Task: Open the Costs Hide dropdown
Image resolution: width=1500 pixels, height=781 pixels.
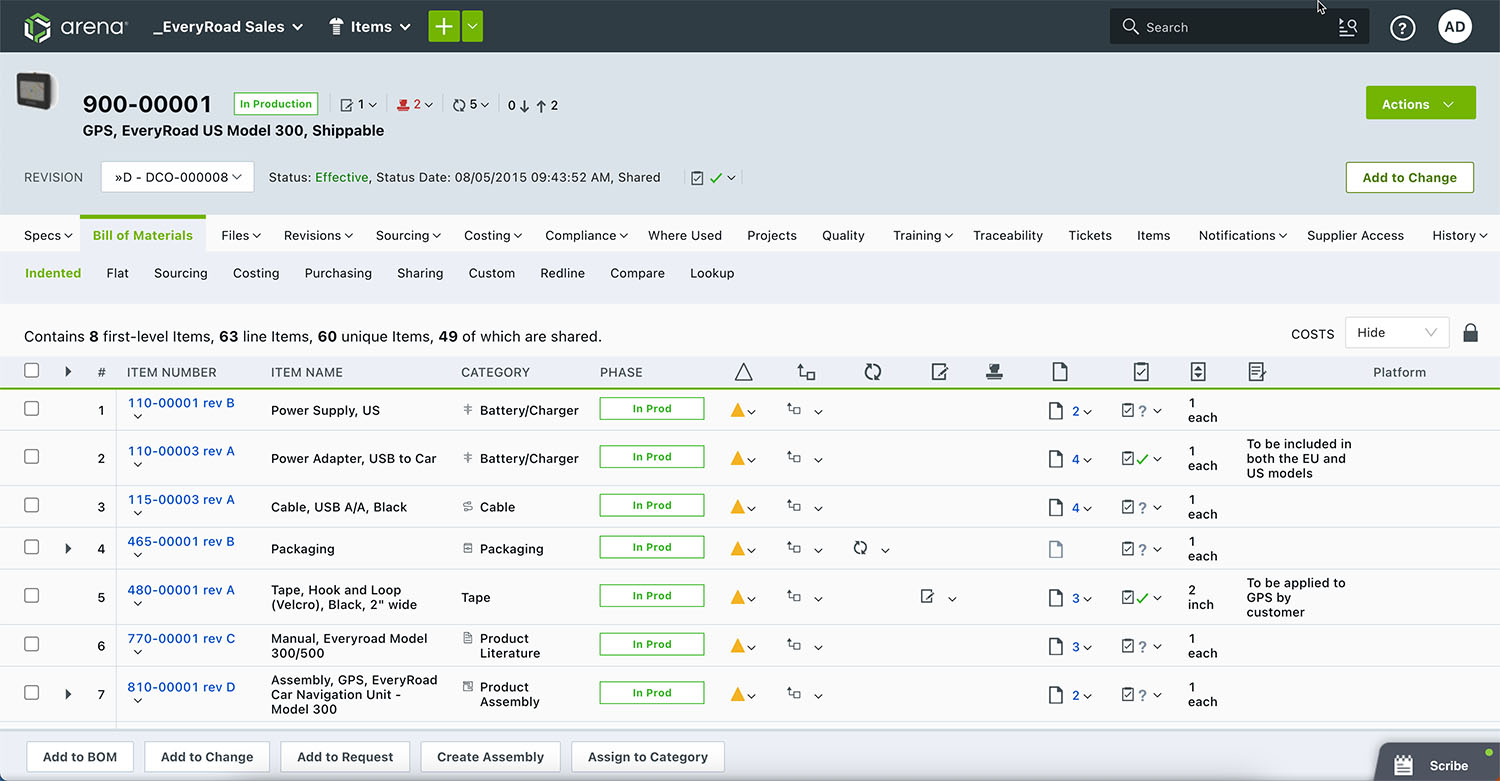Action: pyautogui.click(x=1396, y=333)
